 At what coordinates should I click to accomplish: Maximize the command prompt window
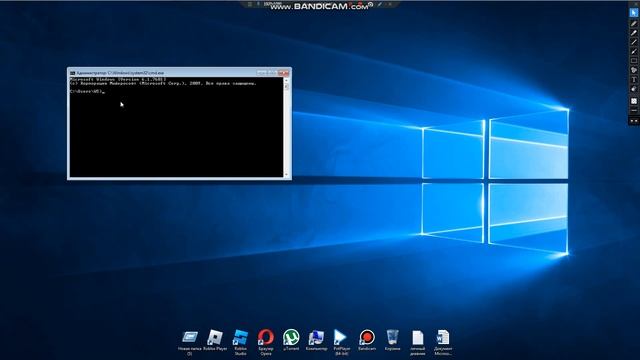click(x=272, y=73)
